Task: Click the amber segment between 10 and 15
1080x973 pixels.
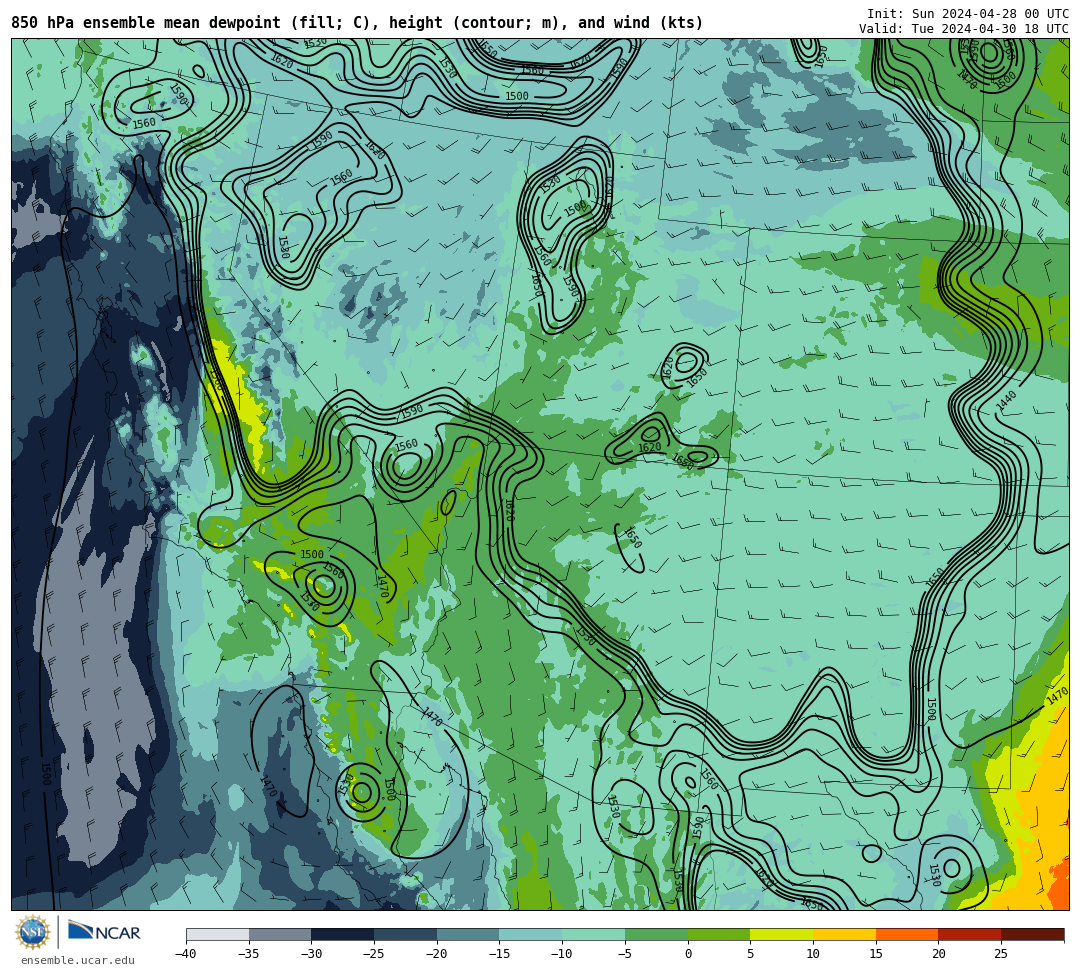Action: pyautogui.click(x=844, y=934)
